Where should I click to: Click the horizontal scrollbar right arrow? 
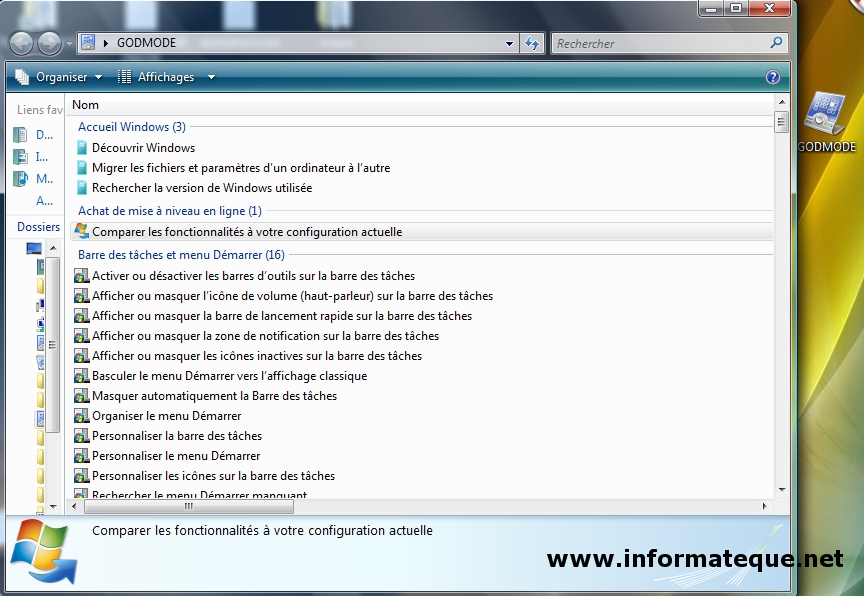pyautogui.click(x=764, y=506)
